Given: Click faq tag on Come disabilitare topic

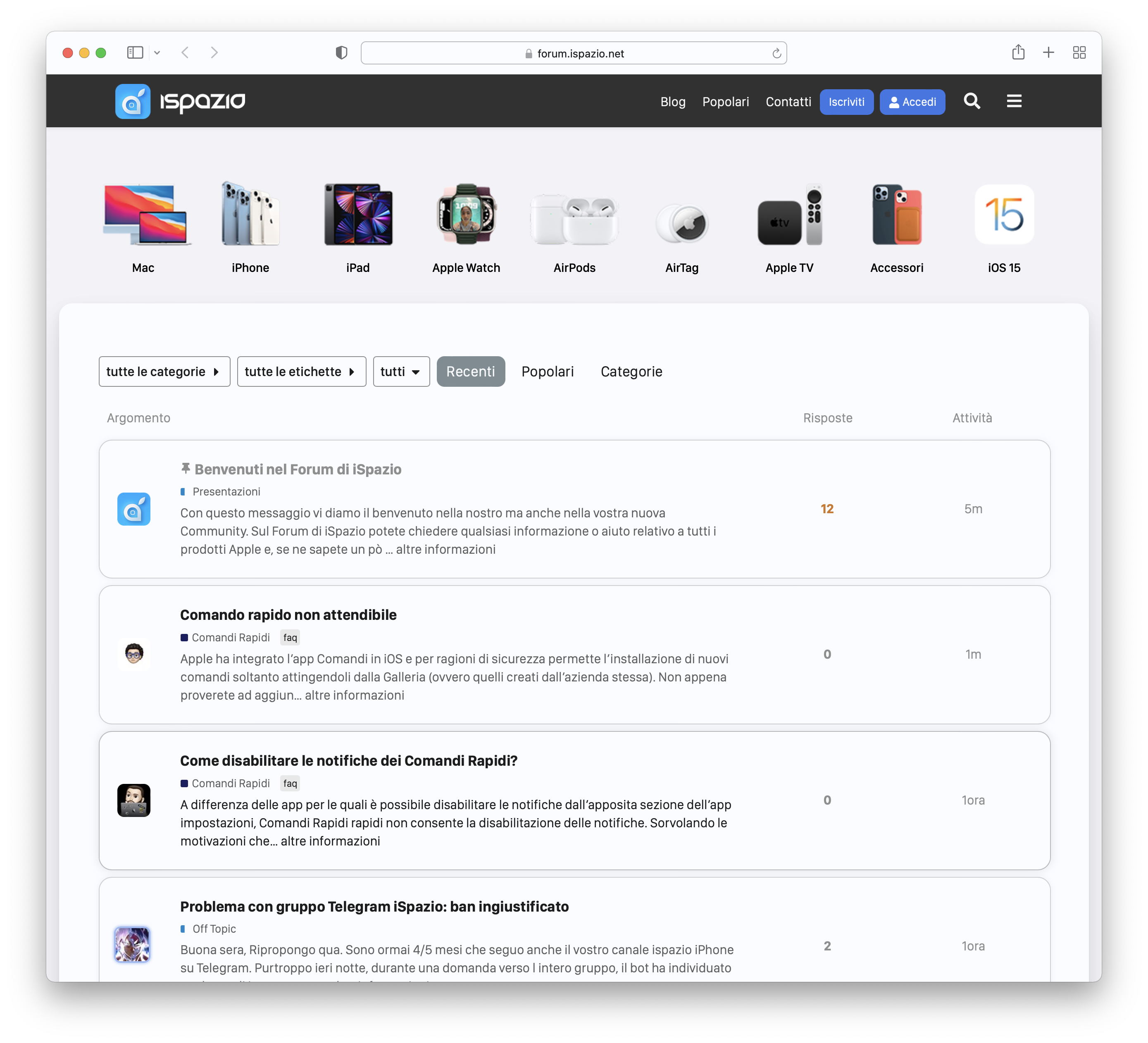Looking at the screenshot, I should pos(291,783).
